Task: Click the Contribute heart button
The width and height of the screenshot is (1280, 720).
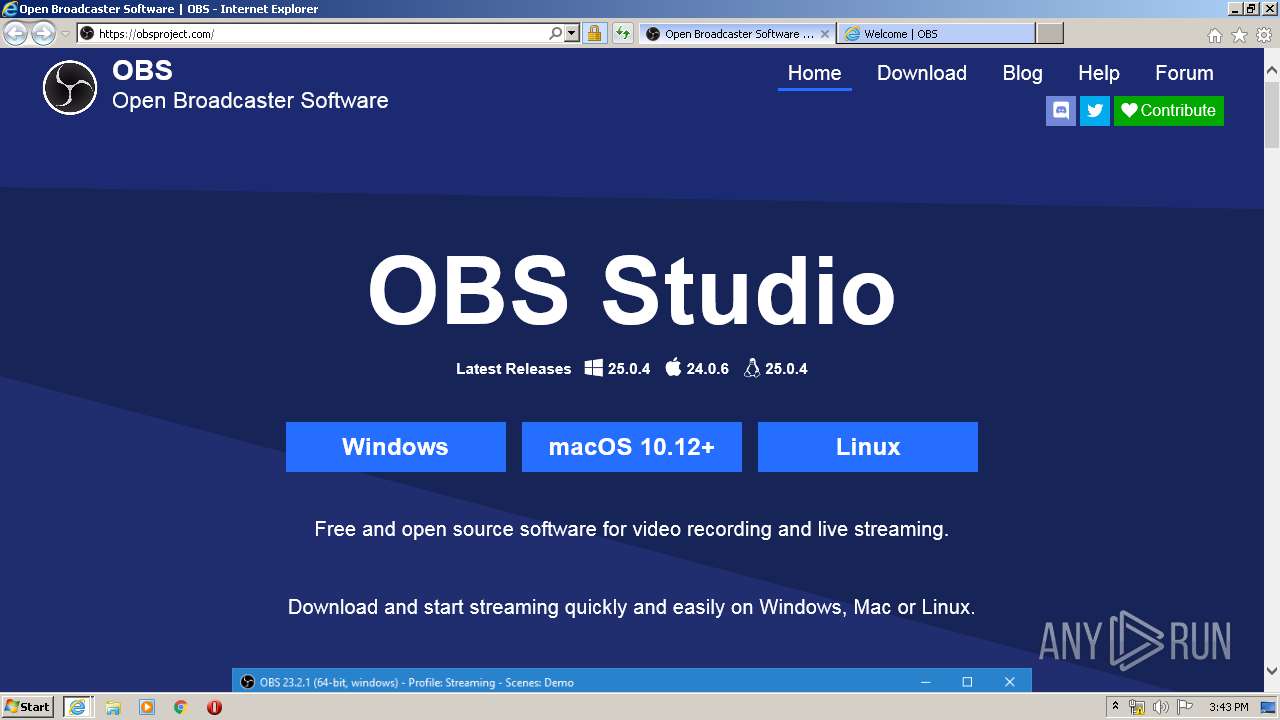Action: tap(1168, 111)
